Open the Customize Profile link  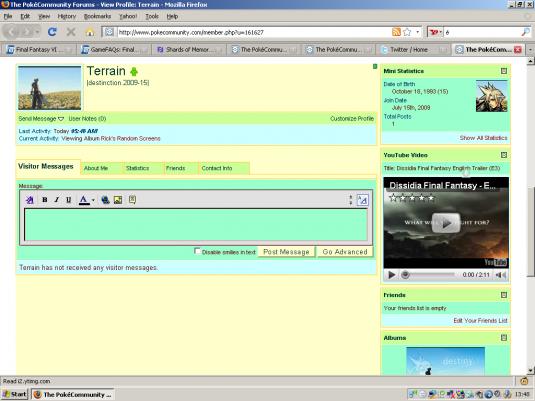[352, 119]
